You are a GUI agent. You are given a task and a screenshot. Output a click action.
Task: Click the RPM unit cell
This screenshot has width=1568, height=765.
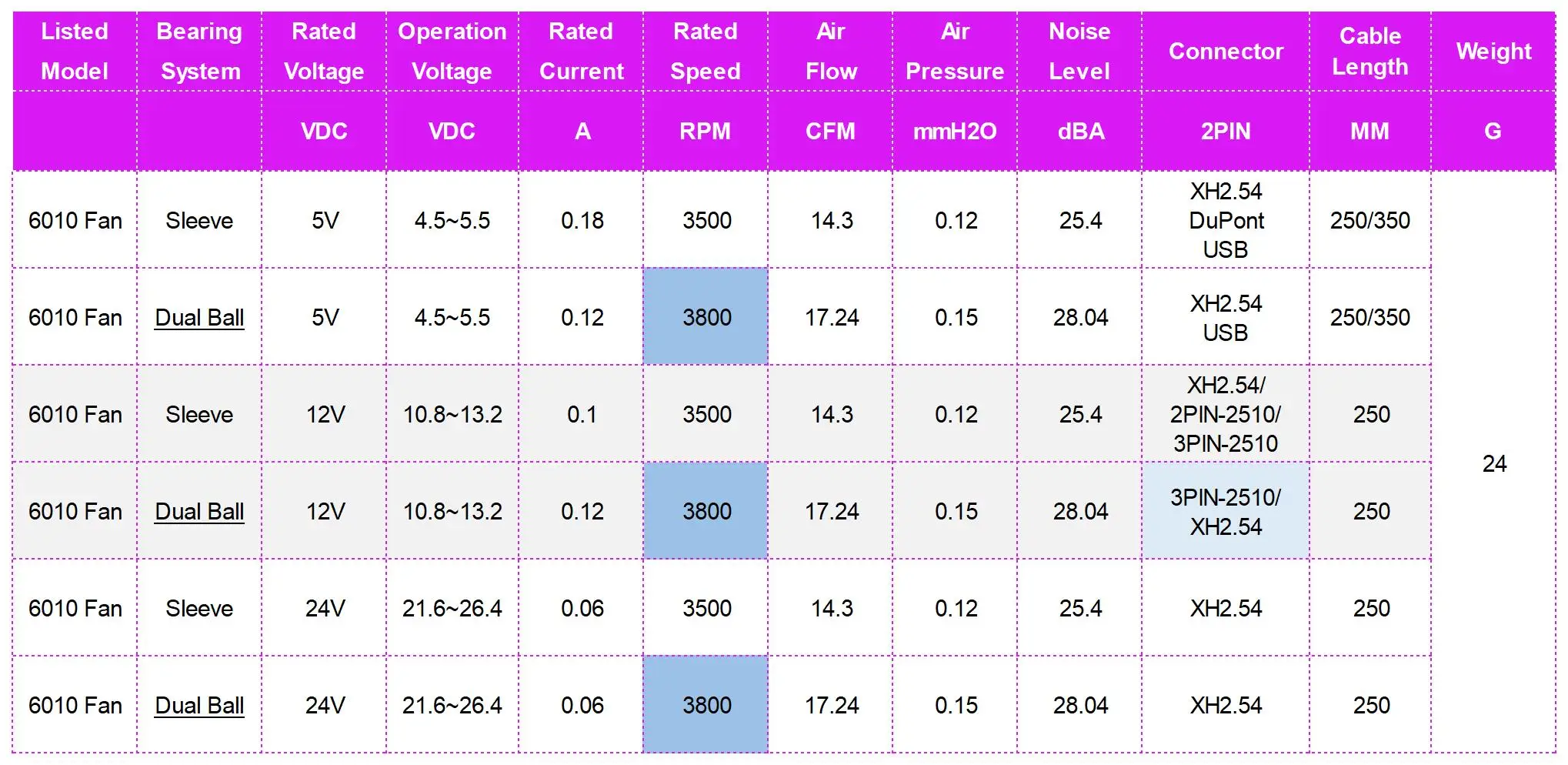pyautogui.click(x=706, y=131)
